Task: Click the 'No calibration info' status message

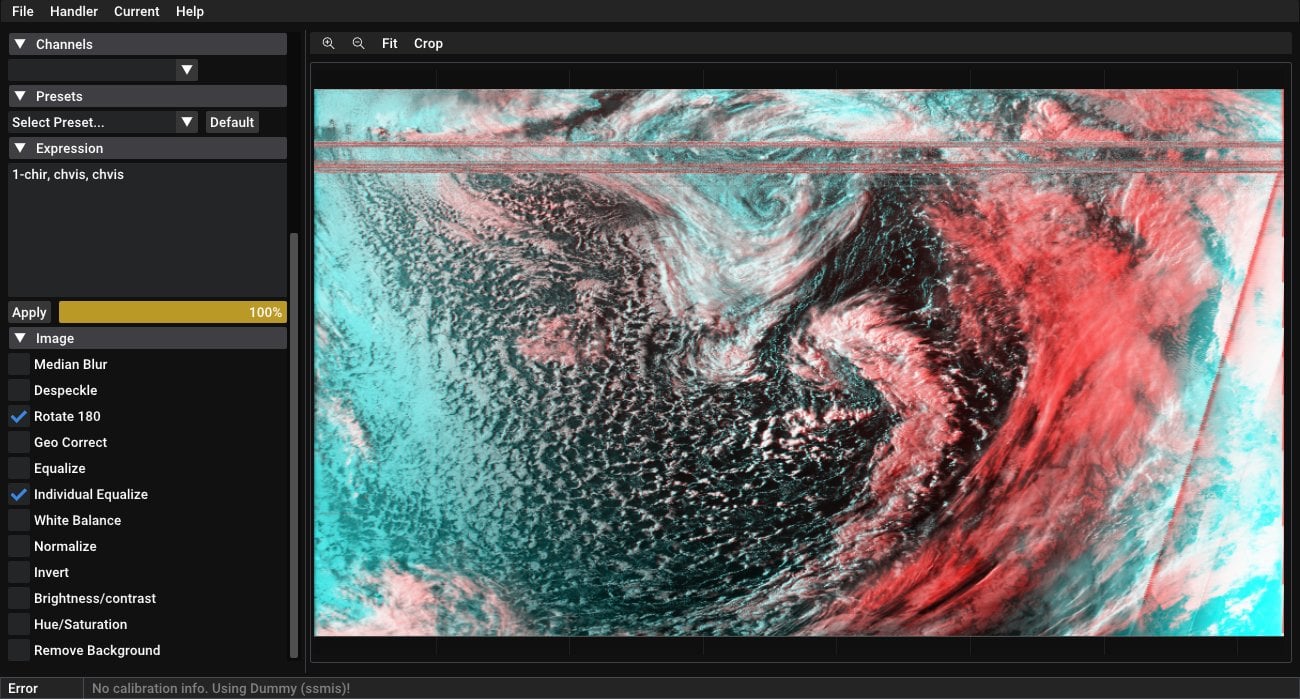Action: pos(221,688)
